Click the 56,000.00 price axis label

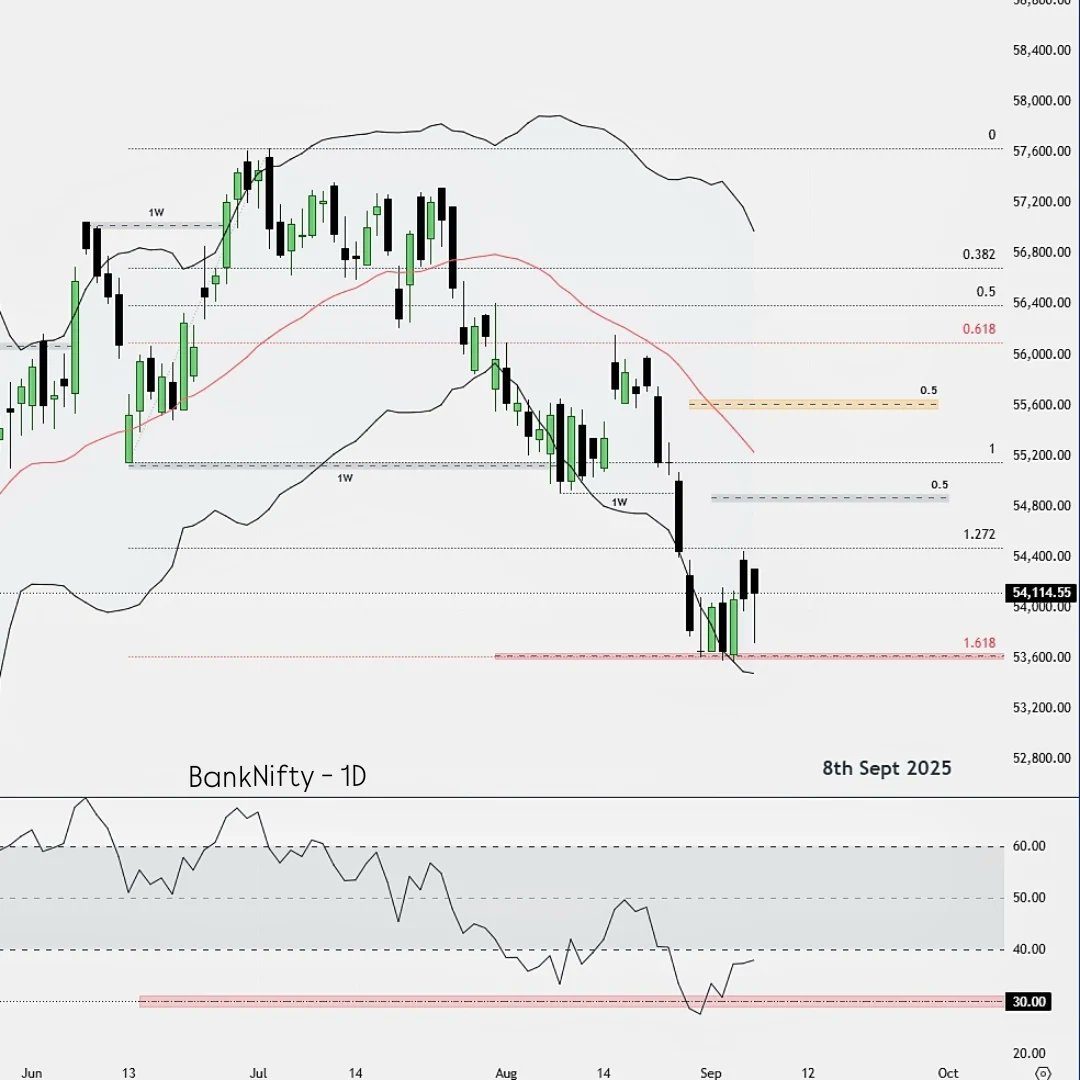click(1041, 353)
